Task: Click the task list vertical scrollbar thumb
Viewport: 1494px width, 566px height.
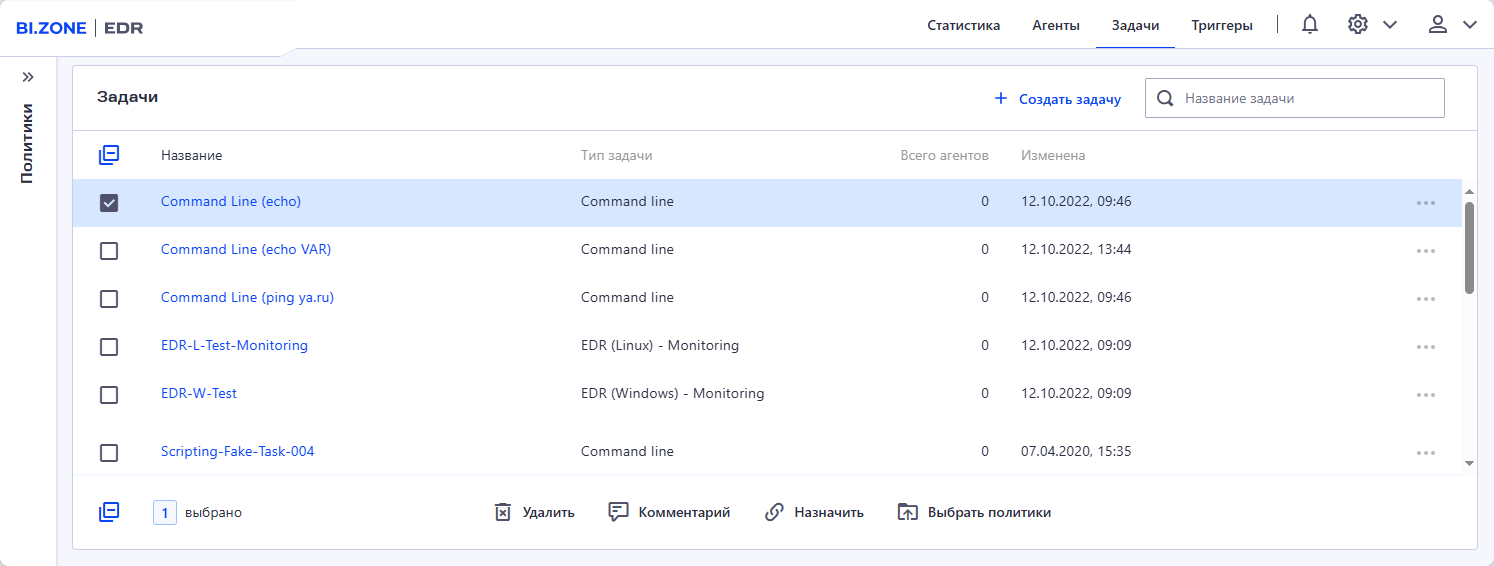Action: (1469, 247)
